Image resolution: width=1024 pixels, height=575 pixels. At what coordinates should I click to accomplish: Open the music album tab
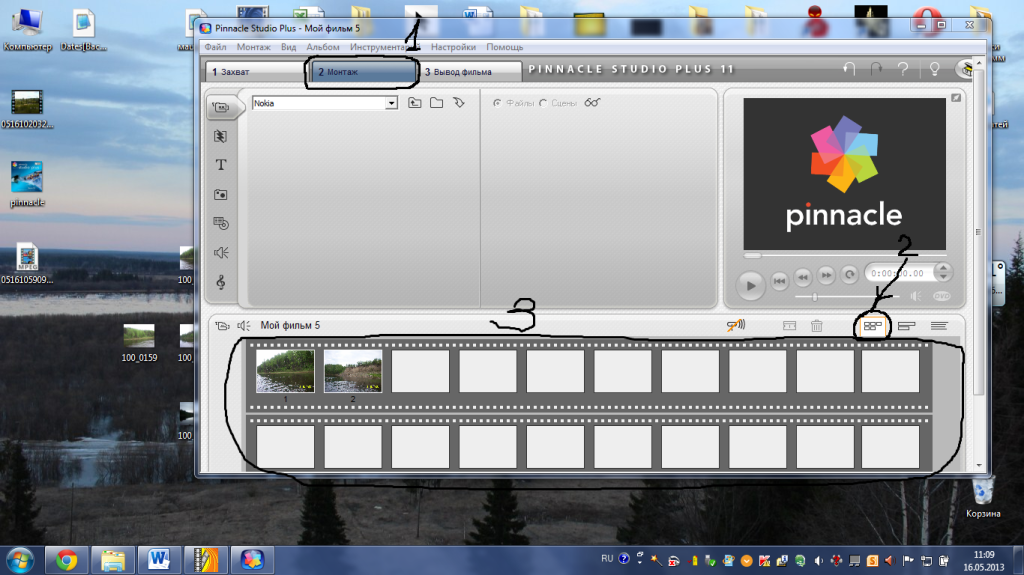point(221,282)
